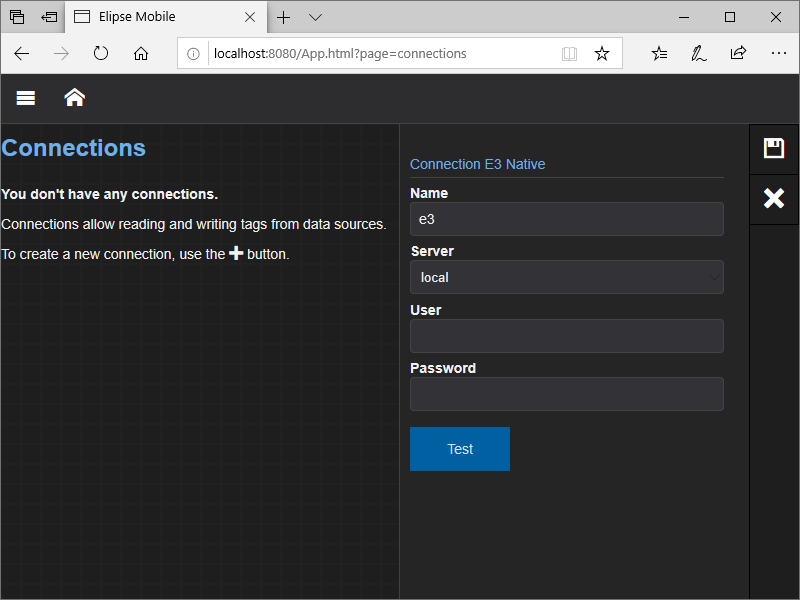Refresh the browser page
Image resolution: width=800 pixels, height=600 pixels.
pyautogui.click(x=101, y=53)
